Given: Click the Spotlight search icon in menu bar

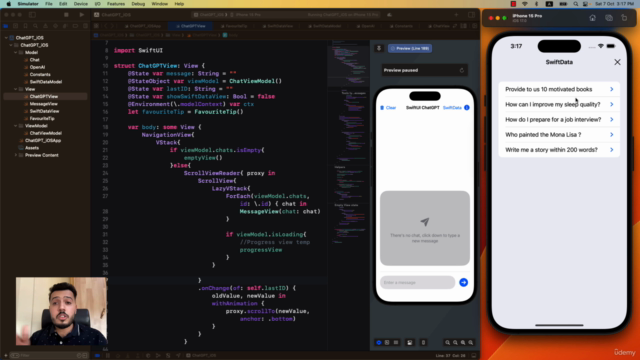Looking at the screenshot, I should pos(576,4).
